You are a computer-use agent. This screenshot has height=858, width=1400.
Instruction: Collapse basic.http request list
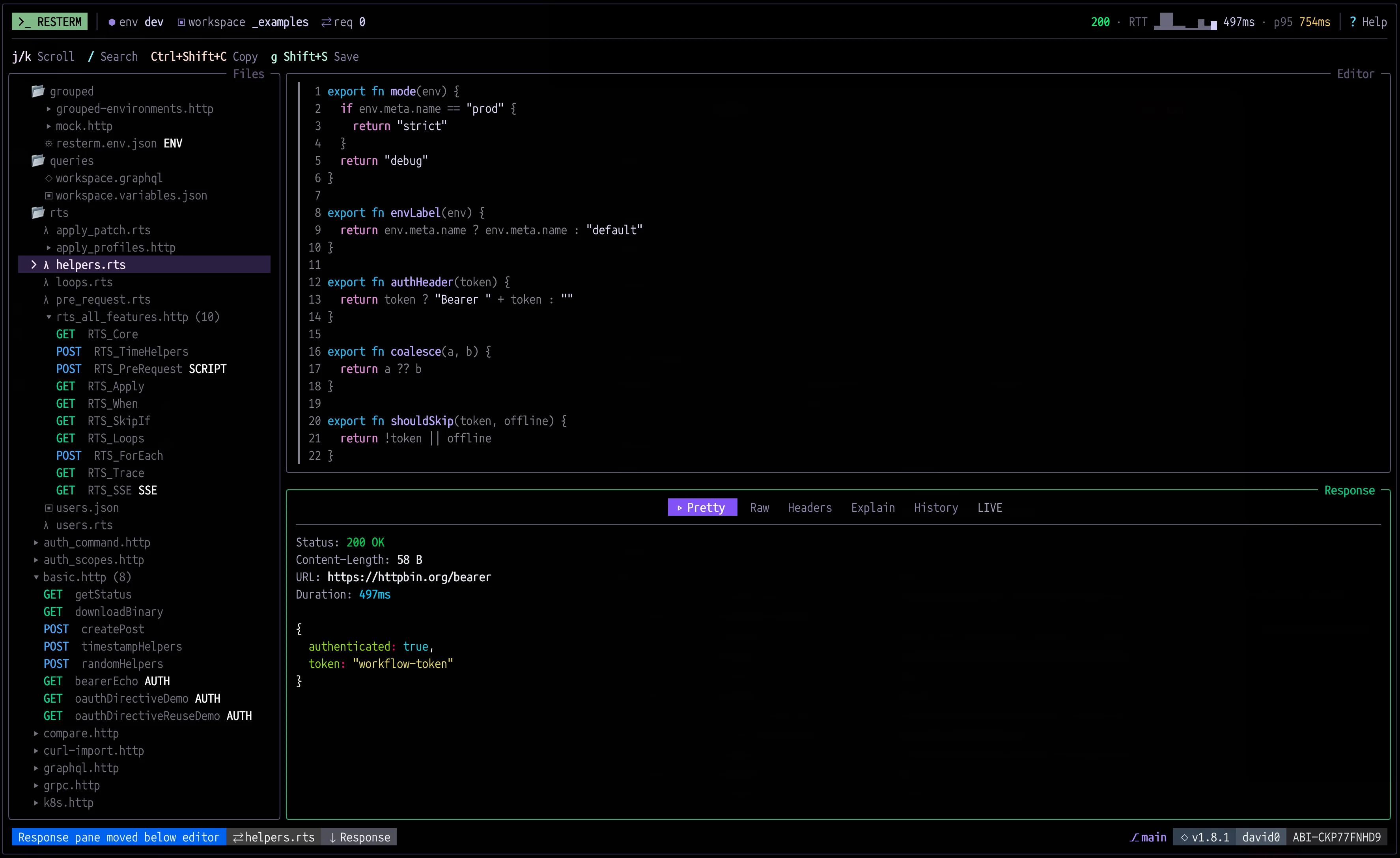tap(36, 577)
